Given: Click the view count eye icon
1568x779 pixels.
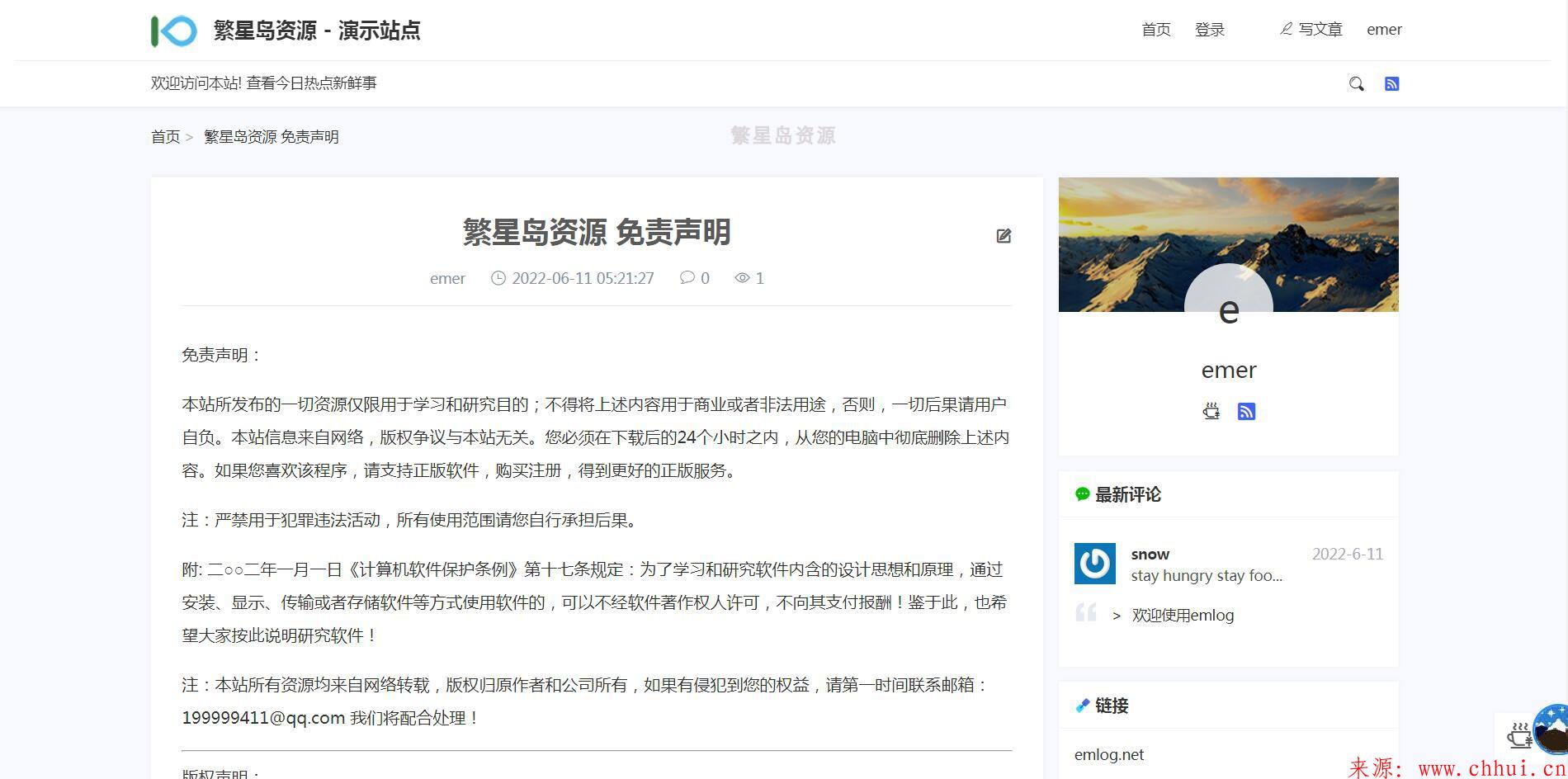Looking at the screenshot, I should pos(742,278).
